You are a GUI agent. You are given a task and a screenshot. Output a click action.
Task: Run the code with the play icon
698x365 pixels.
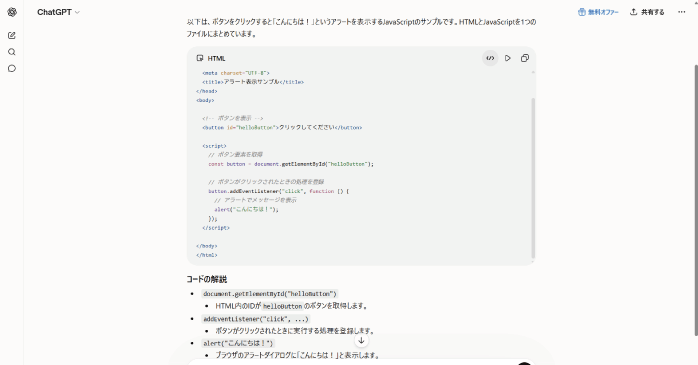point(507,58)
